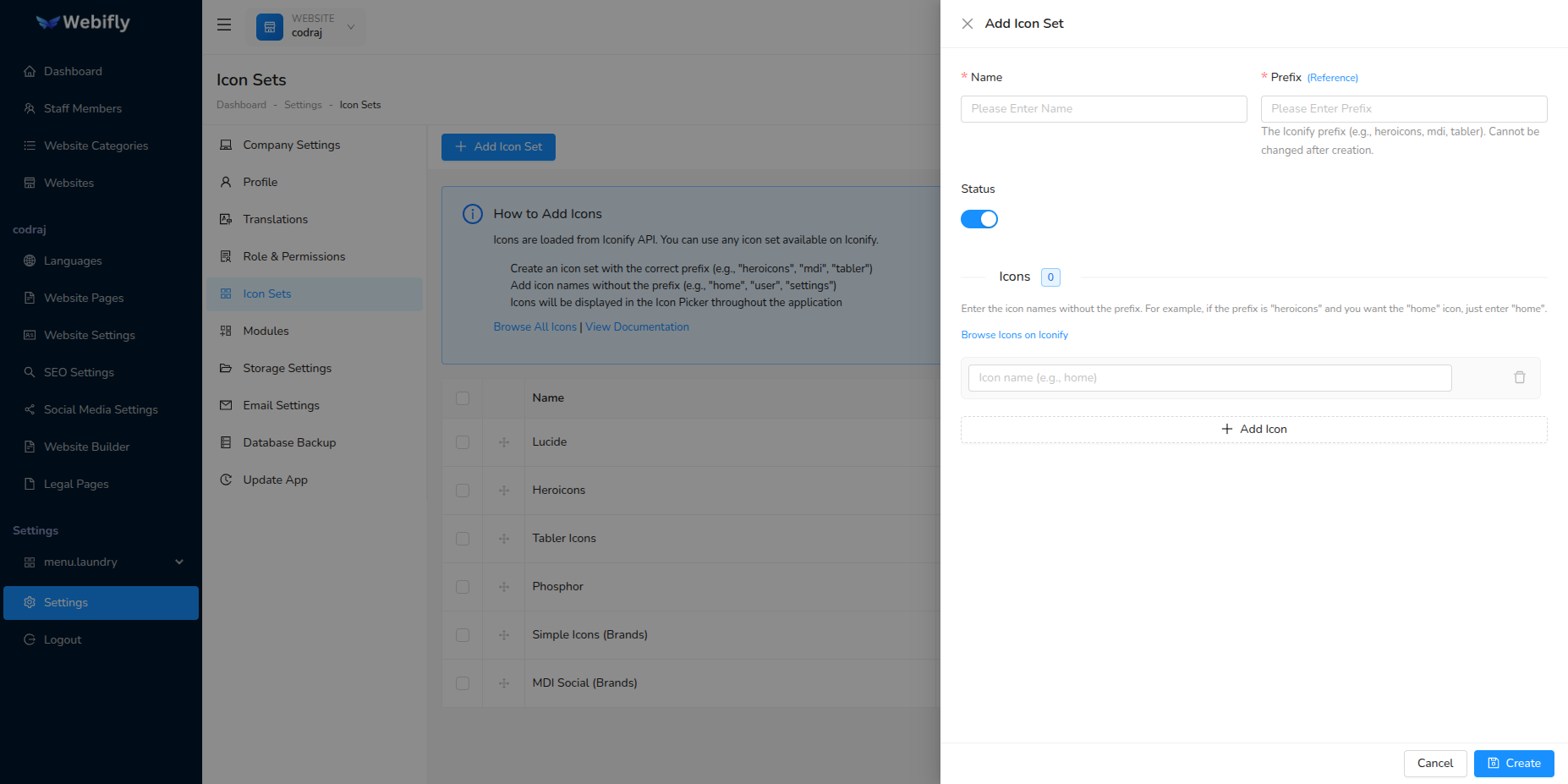Viewport: 1568px width, 784px height.
Task: Check the Heroicons row checkbox
Action: [463, 491]
